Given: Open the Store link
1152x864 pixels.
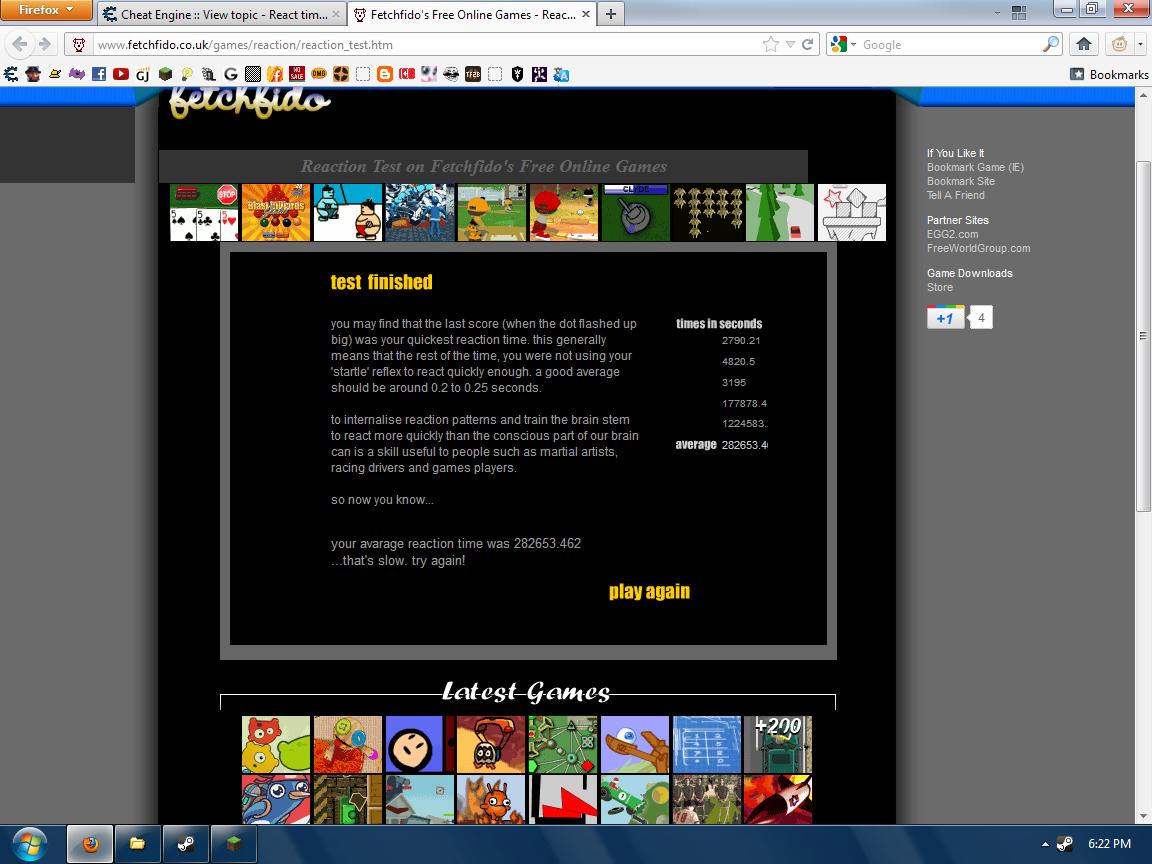Looking at the screenshot, I should click(940, 287).
